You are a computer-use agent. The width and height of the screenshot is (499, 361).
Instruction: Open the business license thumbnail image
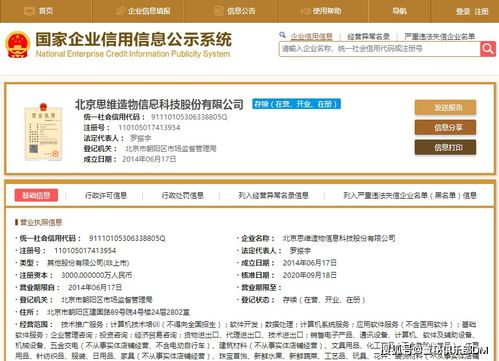[44, 132]
